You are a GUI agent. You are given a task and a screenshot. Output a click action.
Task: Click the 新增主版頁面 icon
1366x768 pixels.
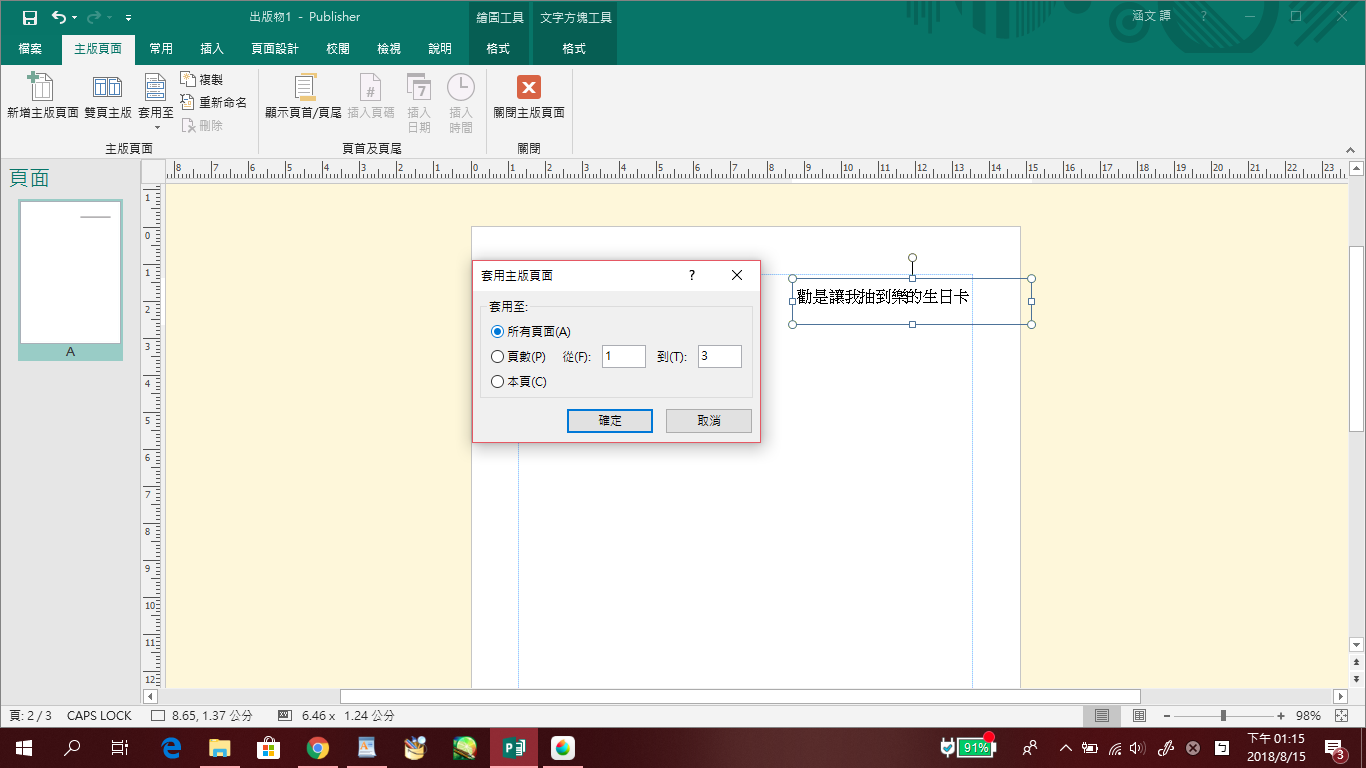(41, 87)
